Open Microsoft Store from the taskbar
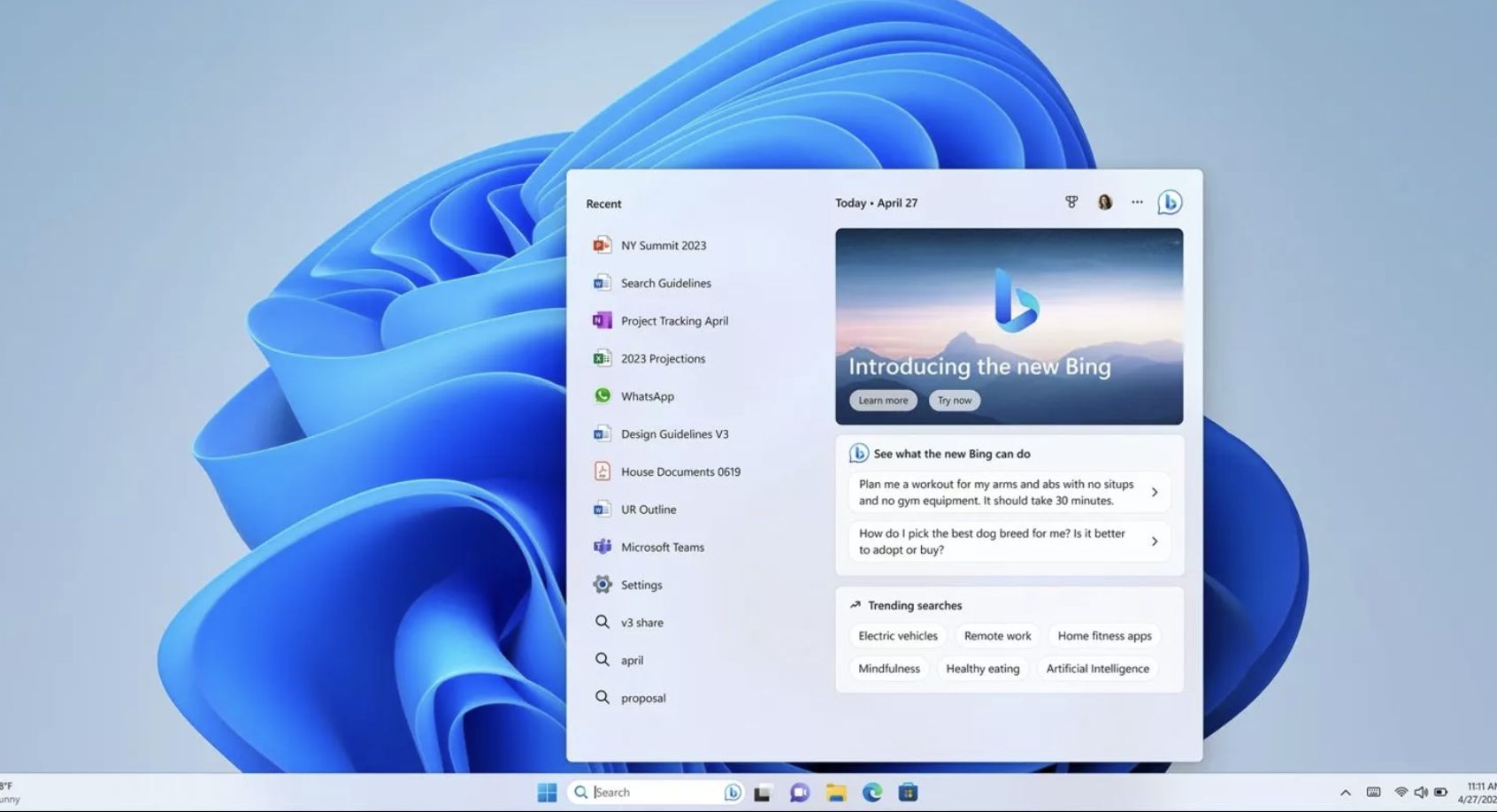1497x812 pixels. point(910,792)
